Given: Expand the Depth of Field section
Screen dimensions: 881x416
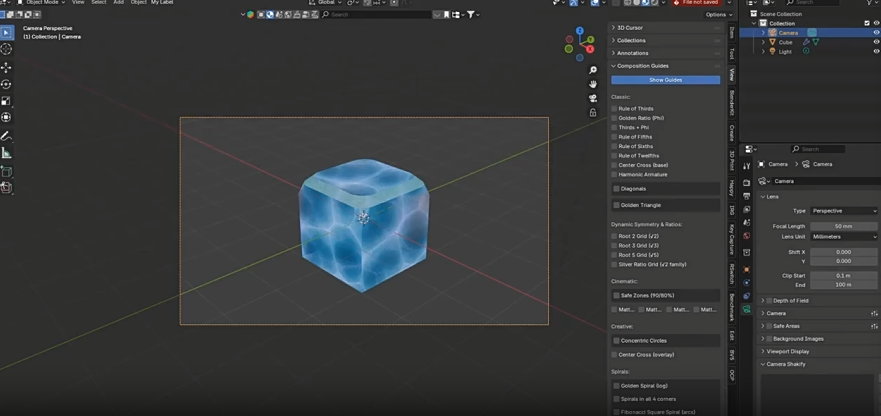Looking at the screenshot, I should pyautogui.click(x=790, y=300).
